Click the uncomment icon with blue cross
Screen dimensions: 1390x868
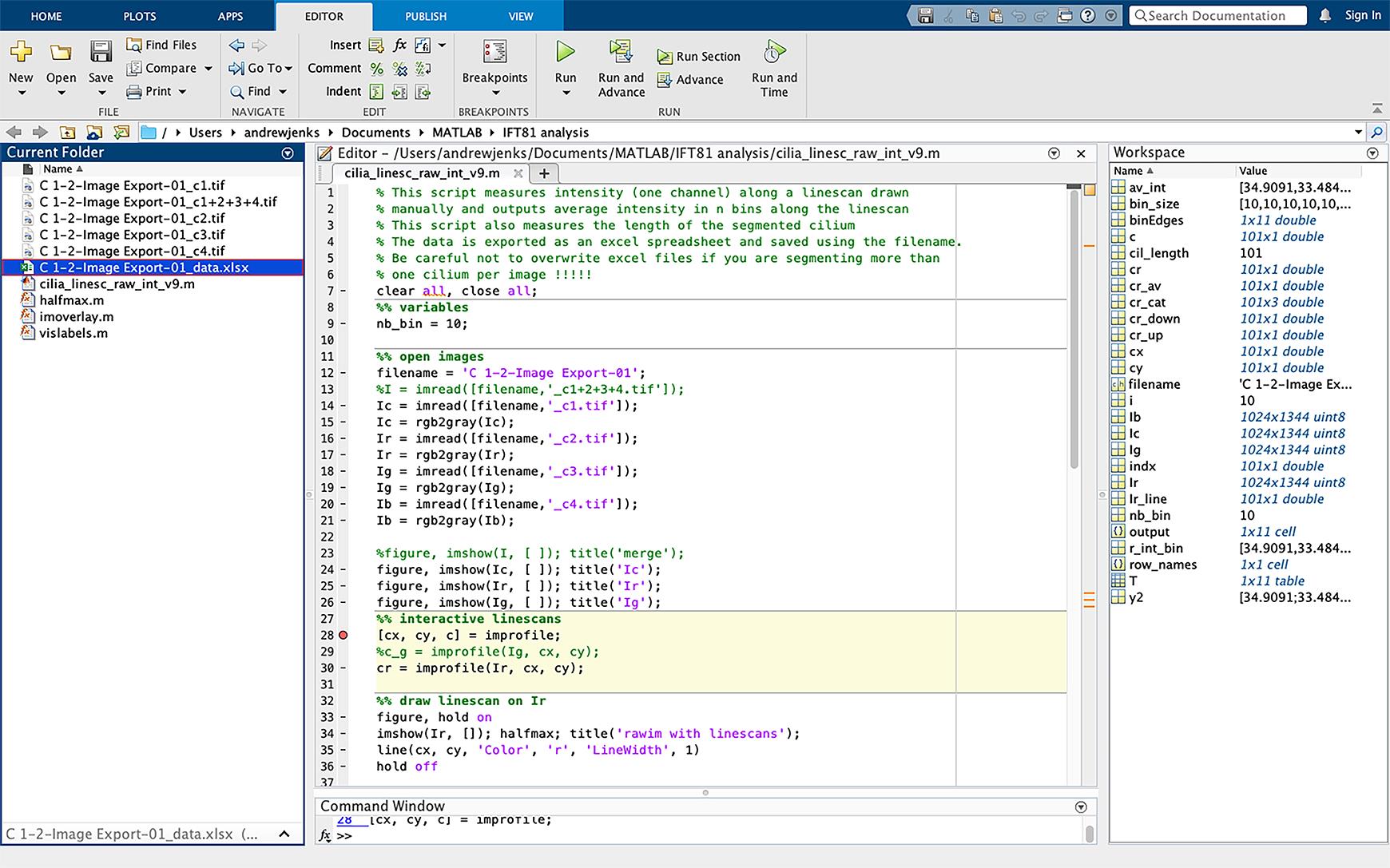pos(400,69)
